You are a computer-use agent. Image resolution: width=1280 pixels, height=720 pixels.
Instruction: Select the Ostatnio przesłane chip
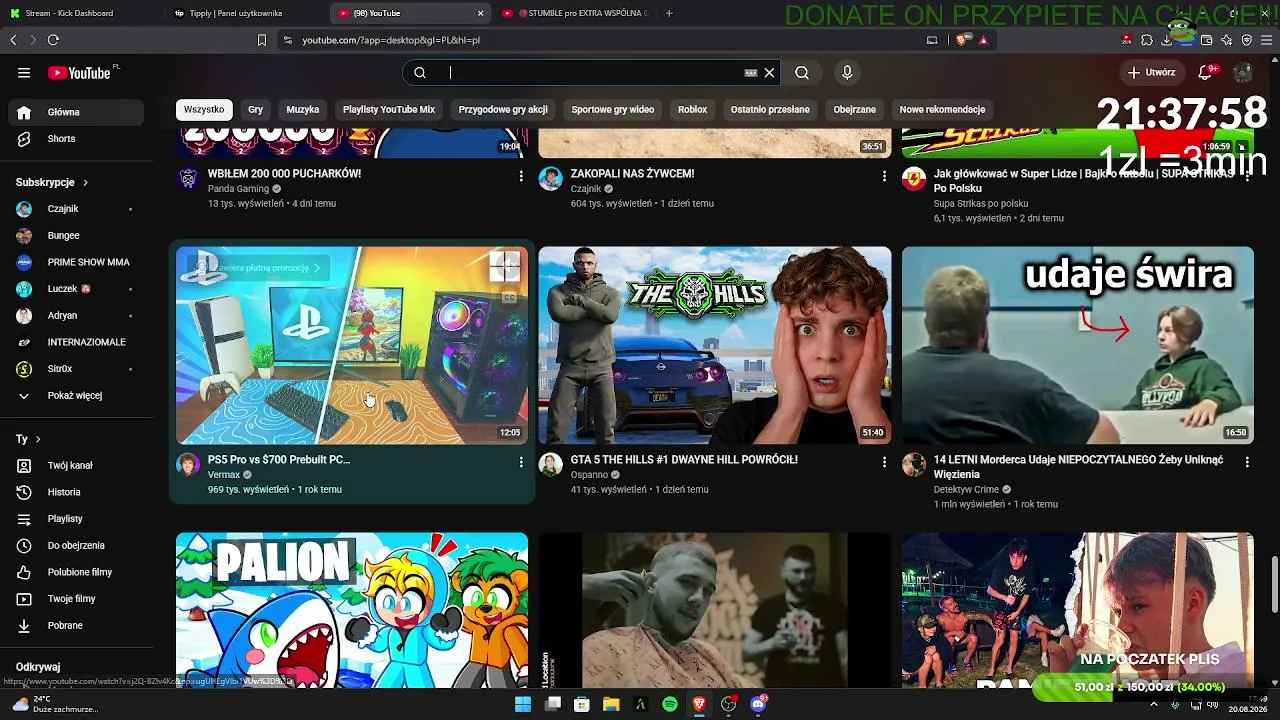click(x=770, y=109)
